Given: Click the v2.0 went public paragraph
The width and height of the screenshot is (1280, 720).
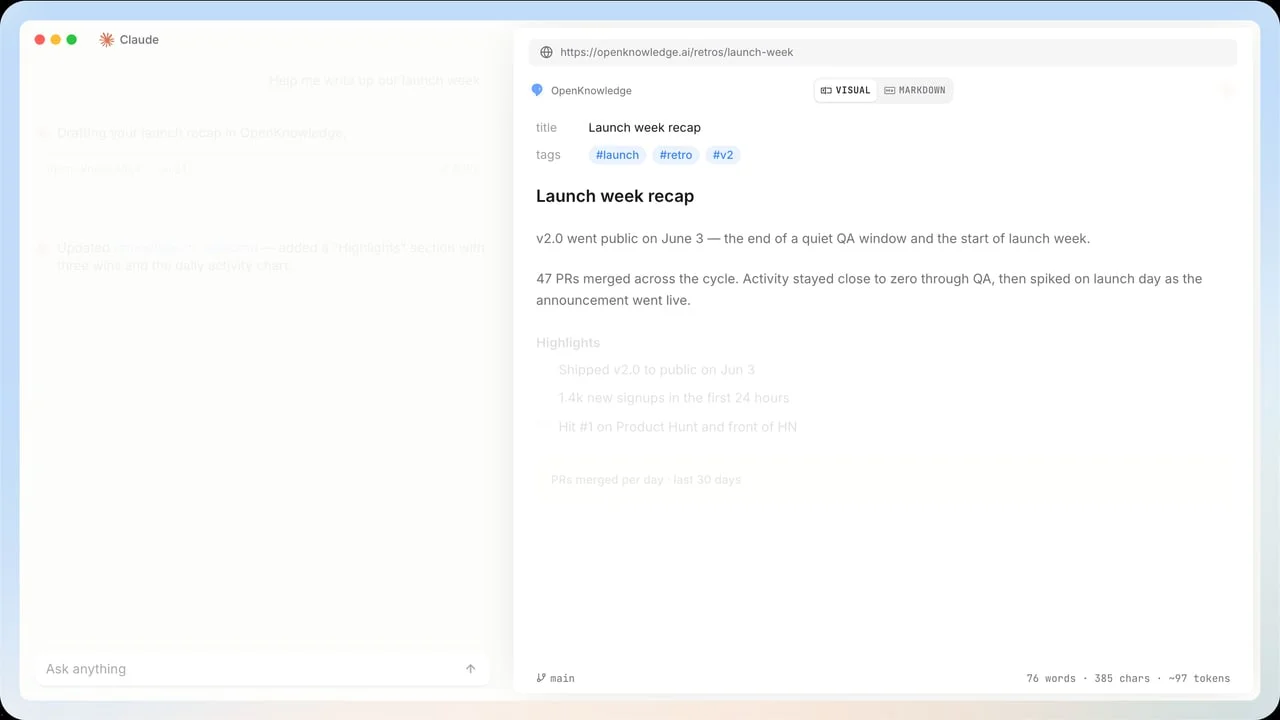Looking at the screenshot, I should click(813, 238).
